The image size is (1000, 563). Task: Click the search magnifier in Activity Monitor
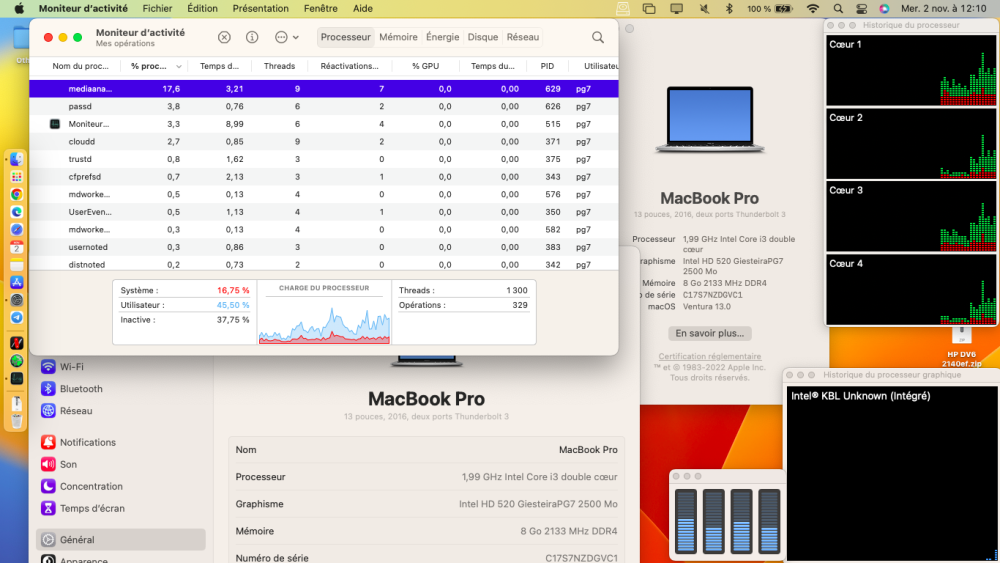click(x=598, y=38)
